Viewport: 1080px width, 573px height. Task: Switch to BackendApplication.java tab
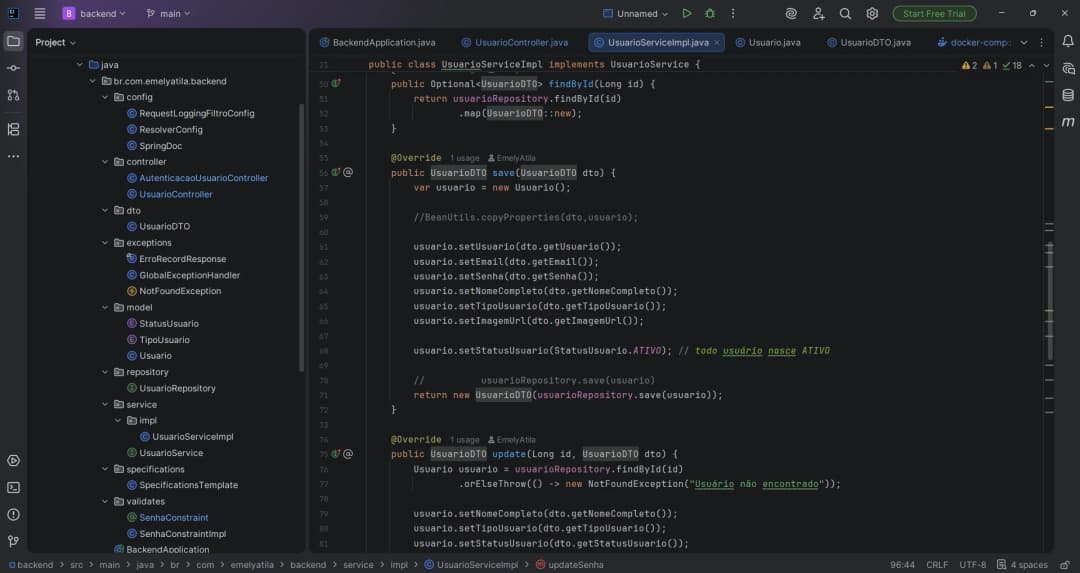click(x=377, y=42)
